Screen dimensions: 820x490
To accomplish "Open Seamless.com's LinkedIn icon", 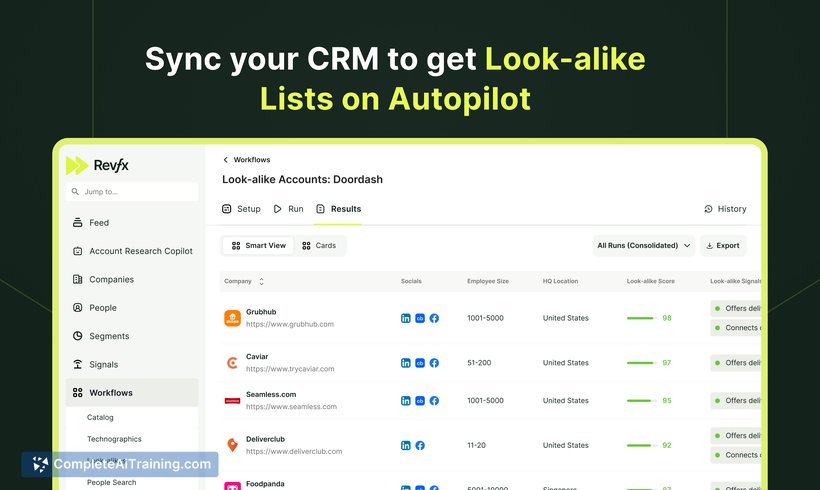I will point(405,401).
